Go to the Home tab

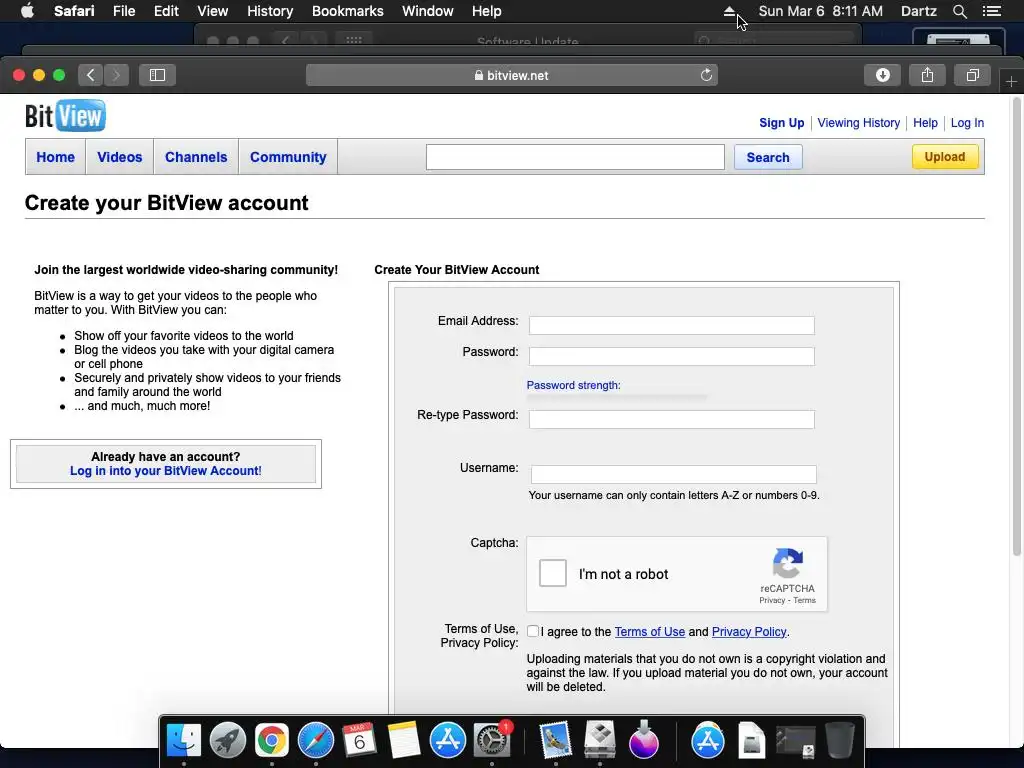point(56,157)
